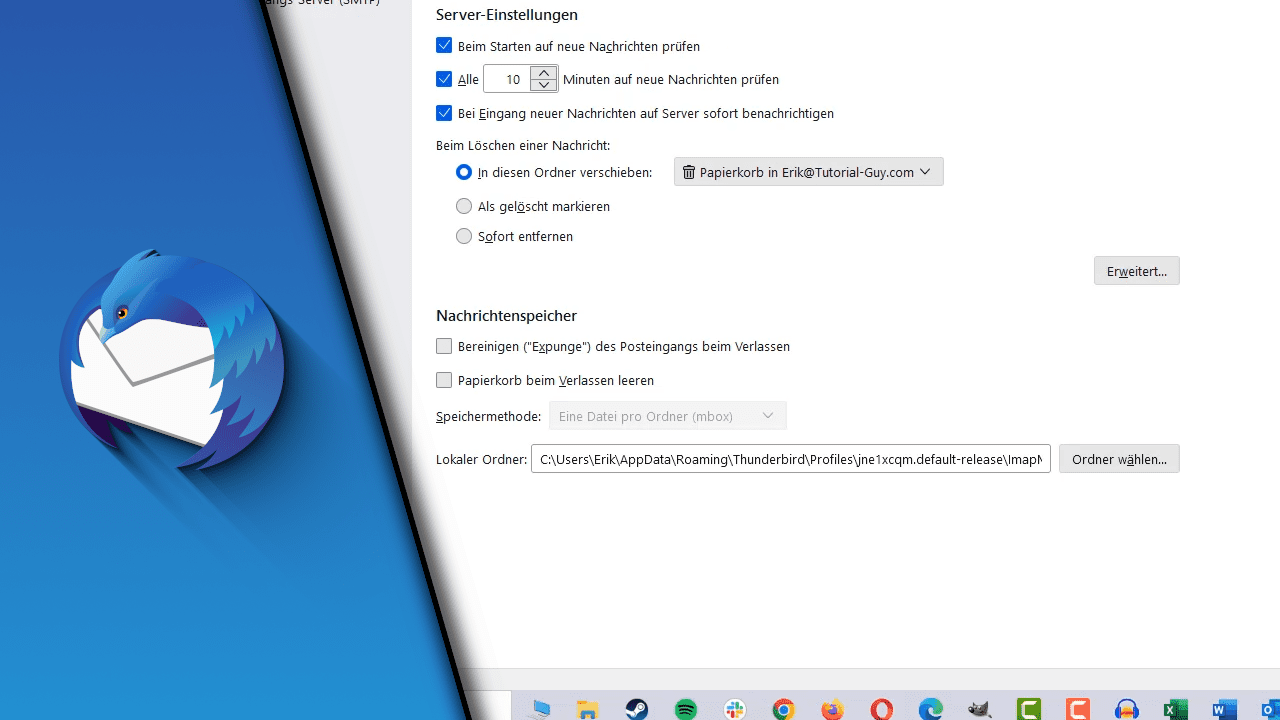Open Slack in the taskbar
The width and height of the screenshot is (1280, 720).
733,709
